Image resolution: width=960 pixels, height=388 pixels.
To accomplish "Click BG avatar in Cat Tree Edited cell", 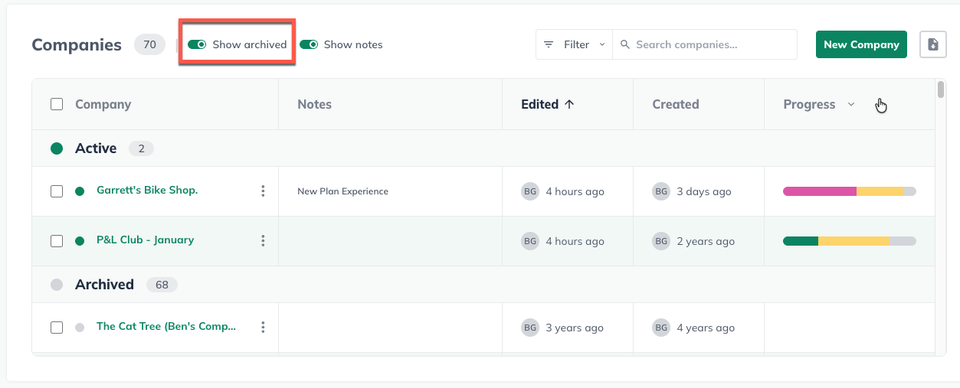I will tap(530, 327).
